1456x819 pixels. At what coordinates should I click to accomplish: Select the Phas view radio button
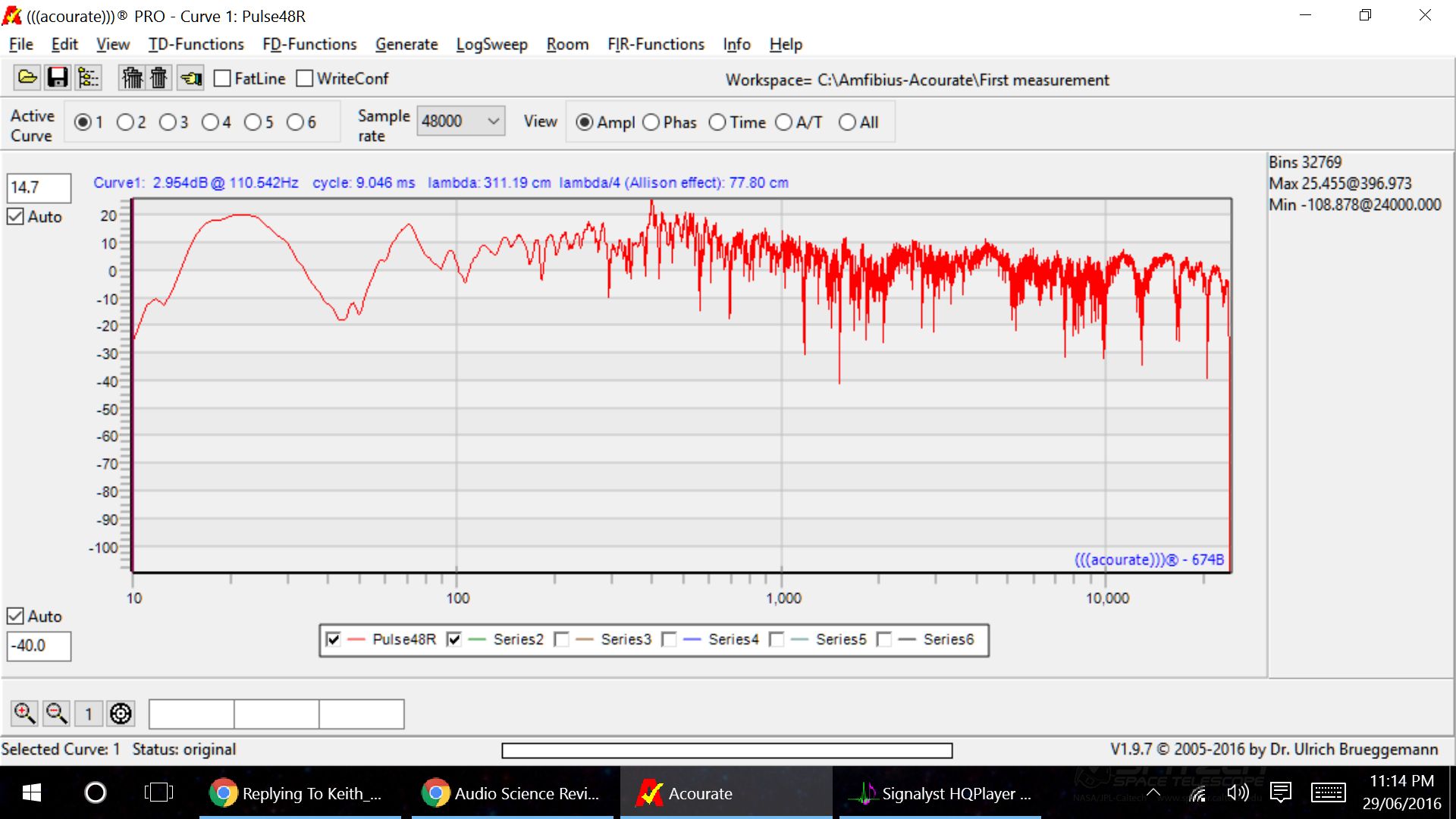click(651, 122)
